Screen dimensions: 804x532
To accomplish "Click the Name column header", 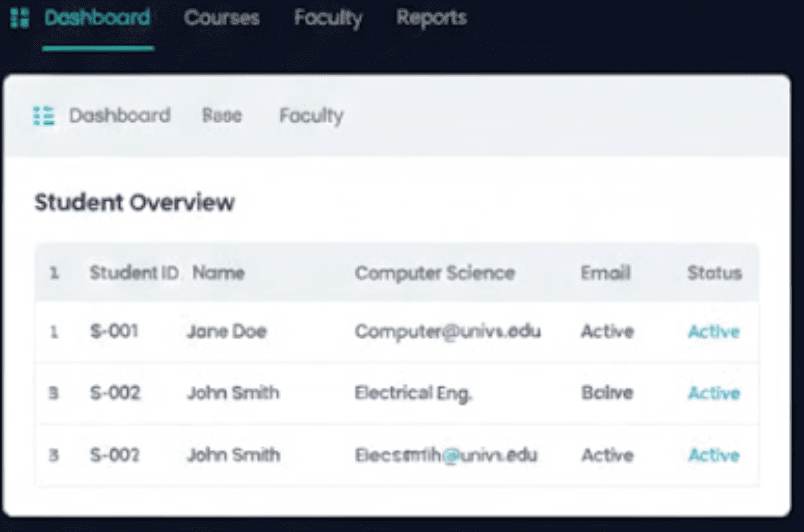I will (x=218, y=273).
